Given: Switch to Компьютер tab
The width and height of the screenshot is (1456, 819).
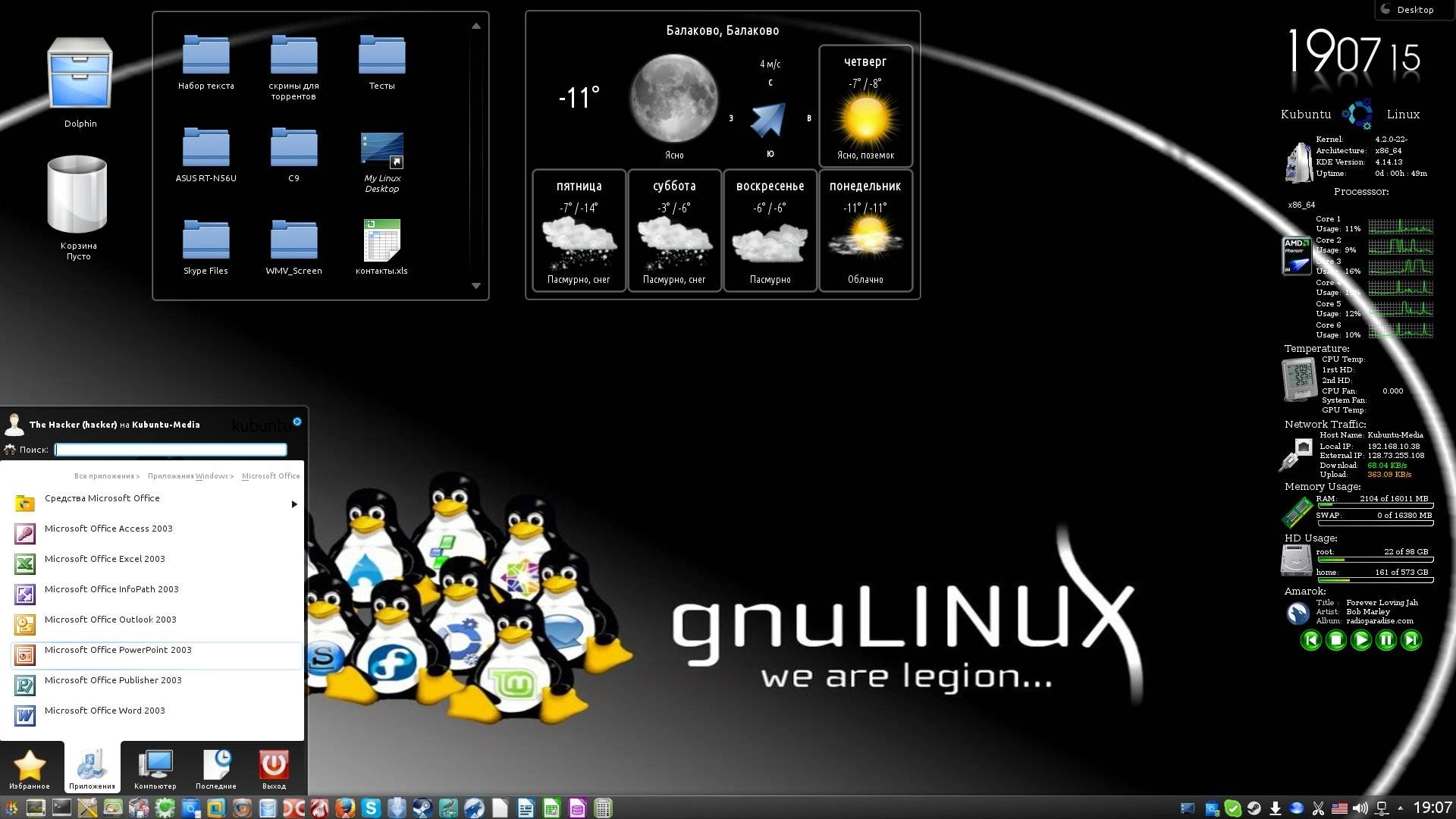Looking at the screenshot, I should 155,769.
